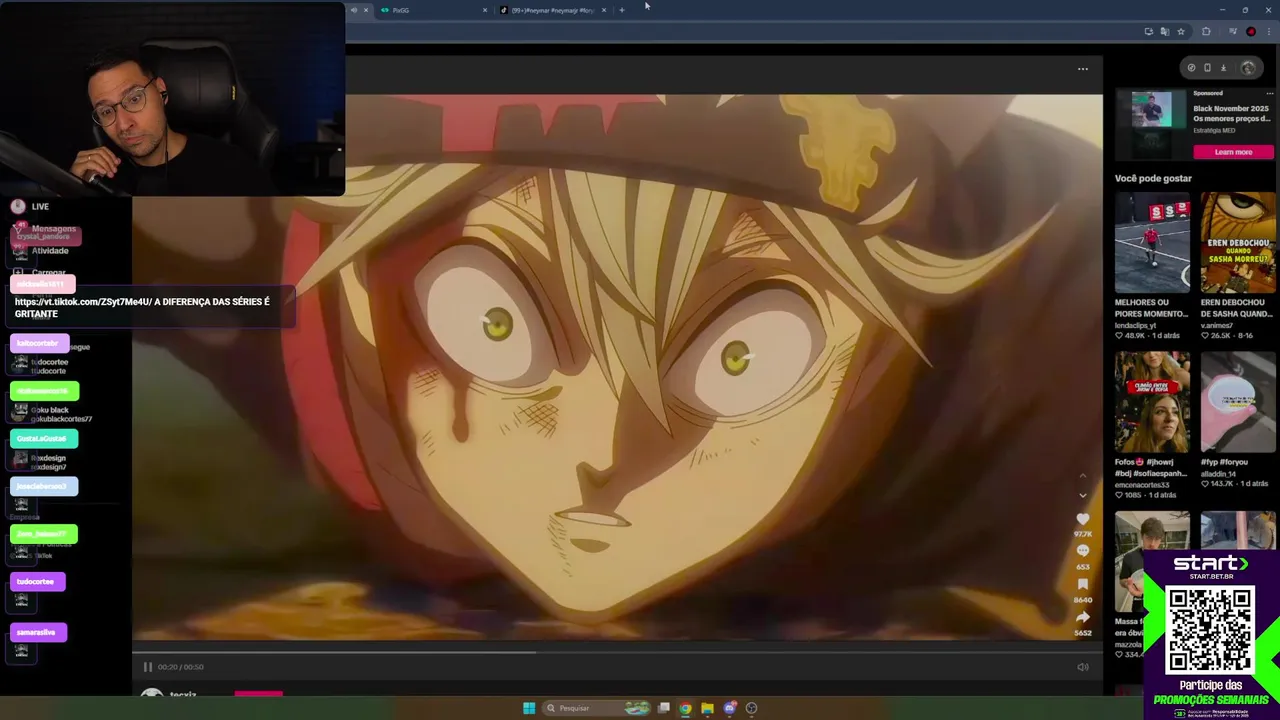Open the tecxiz author avatar

tap(152, 693)
